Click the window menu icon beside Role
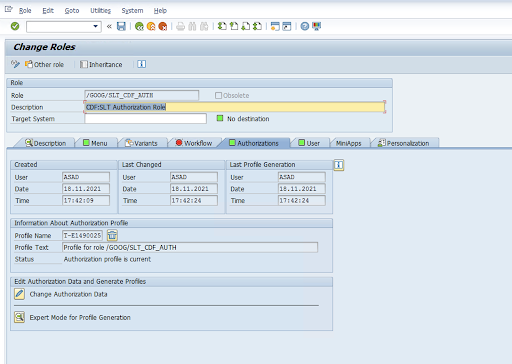This screenshot has height=364, width=512. [x=9, y=9]
